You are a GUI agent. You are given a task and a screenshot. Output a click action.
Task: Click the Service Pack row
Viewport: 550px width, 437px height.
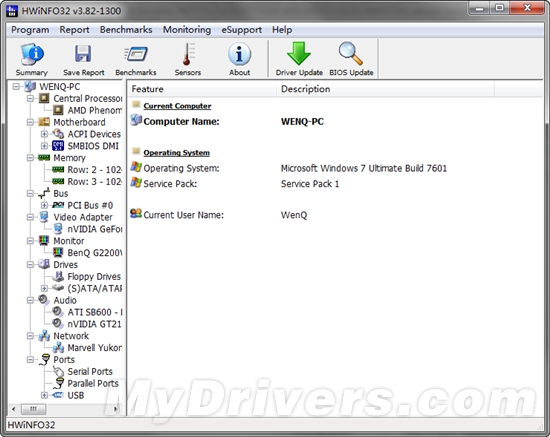tap(335, 183)
